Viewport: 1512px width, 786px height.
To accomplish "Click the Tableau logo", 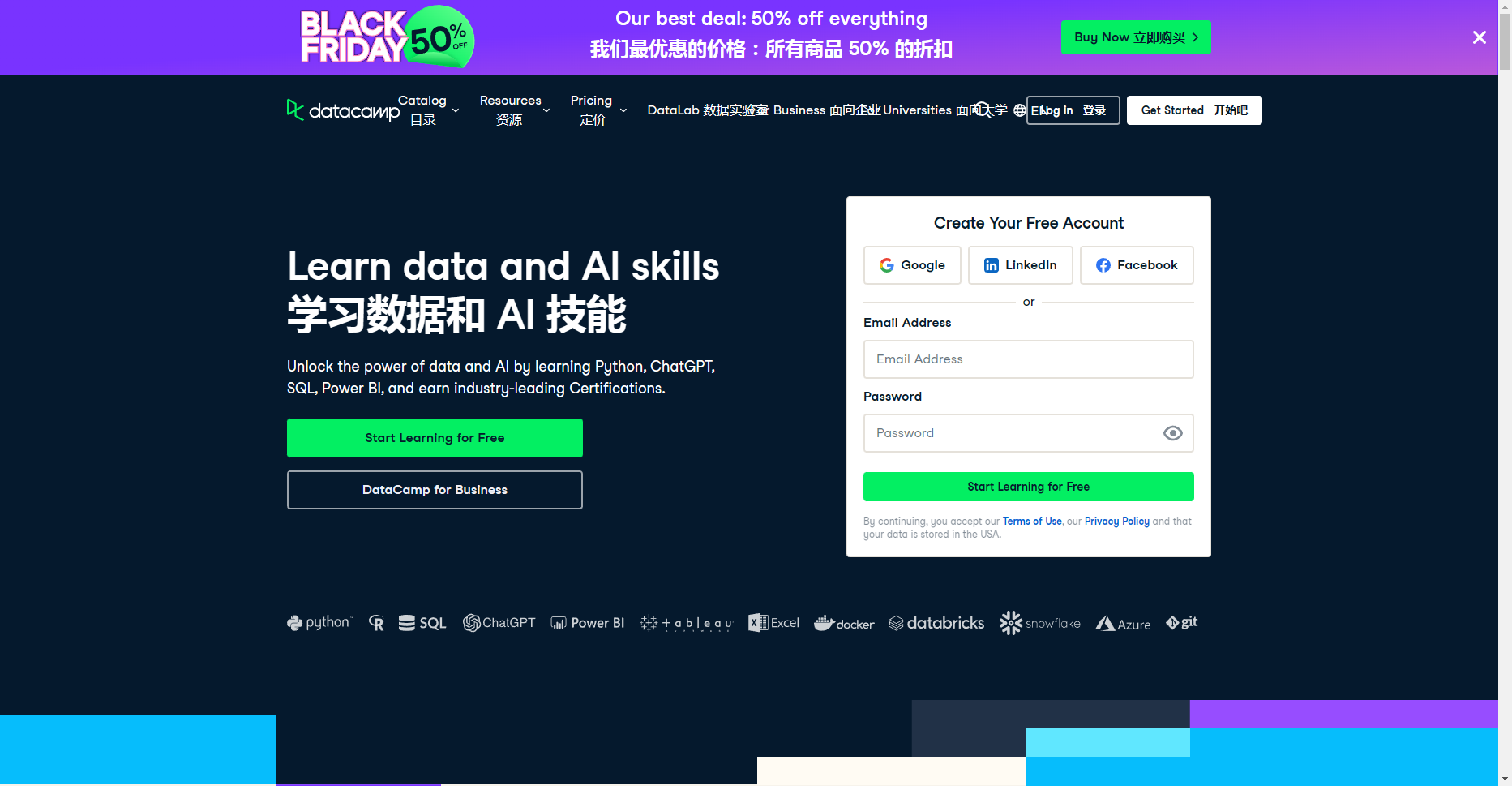I will [x=687, y=623].
